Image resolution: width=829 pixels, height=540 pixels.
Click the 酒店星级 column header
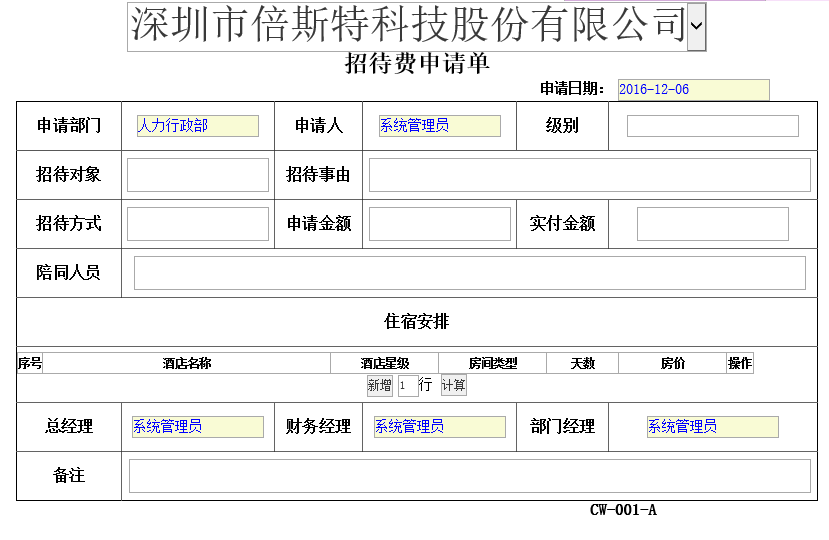tap(384, 363)
